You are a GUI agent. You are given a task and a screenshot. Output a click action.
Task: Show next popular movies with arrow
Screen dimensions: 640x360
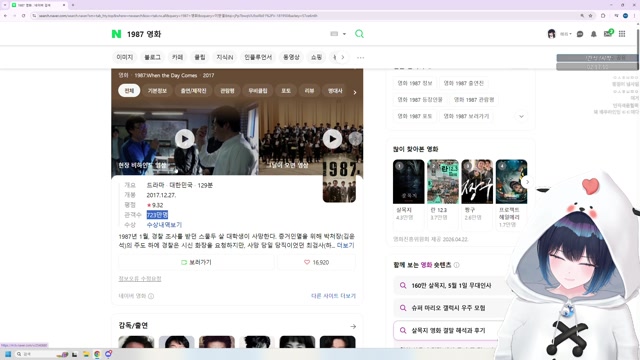tap(527, 182)
